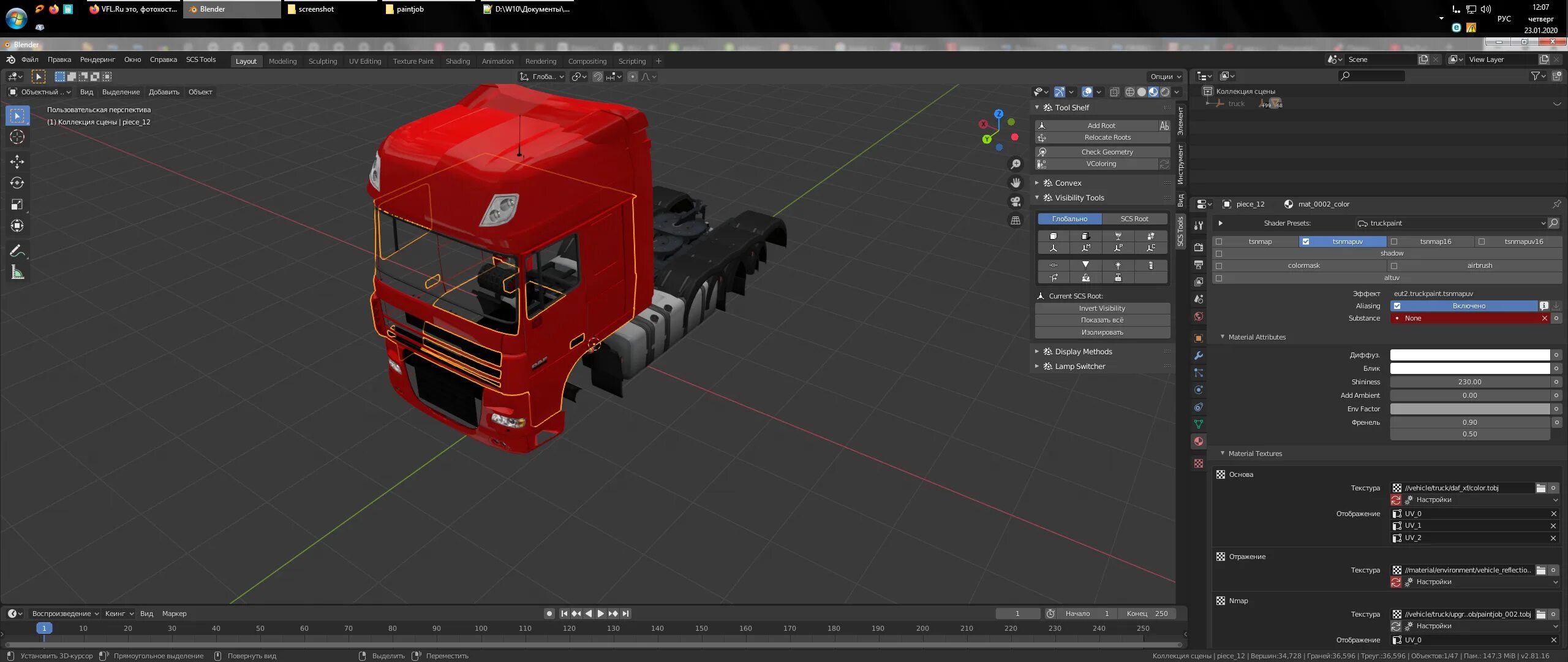
Task: Expand the Display Methods panel
Action: (x=1037, y=351)
